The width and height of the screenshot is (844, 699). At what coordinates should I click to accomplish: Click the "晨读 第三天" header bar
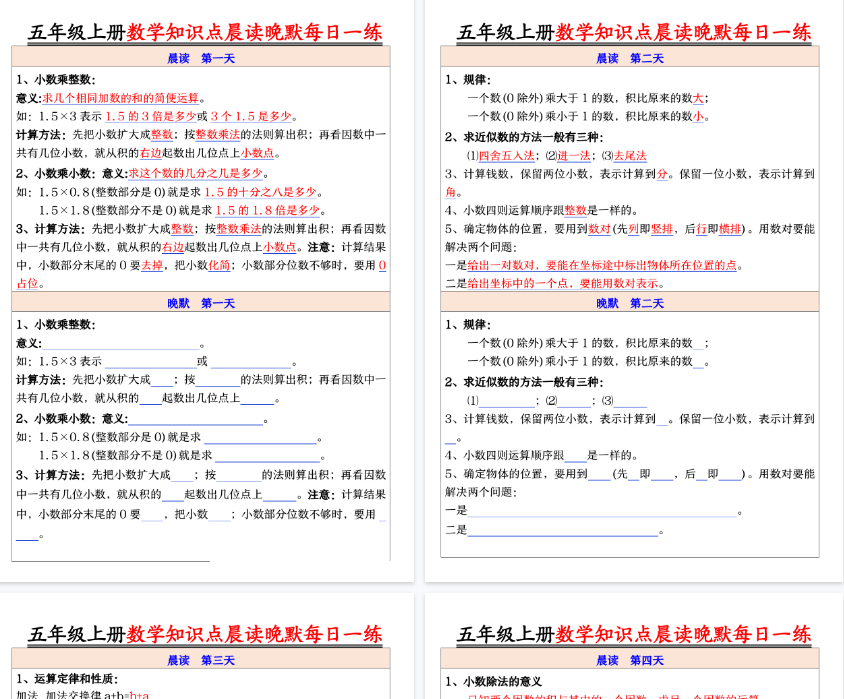point(200,660)
